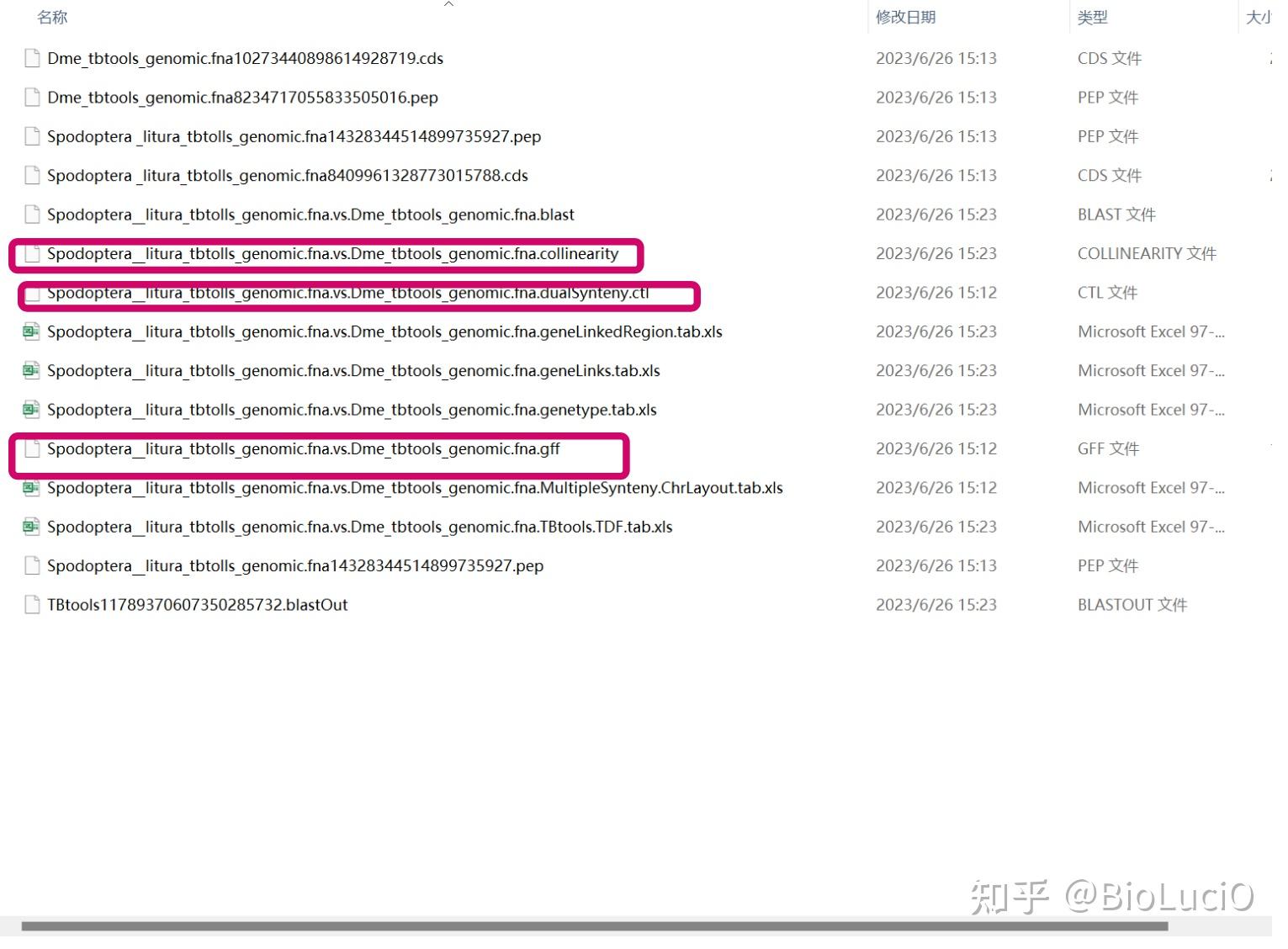Click the Excel icon of MultipleSynteny.ChrLayout.tab.xls
This screenshot has height=949, width=1288.
click(x=31, y=488)
